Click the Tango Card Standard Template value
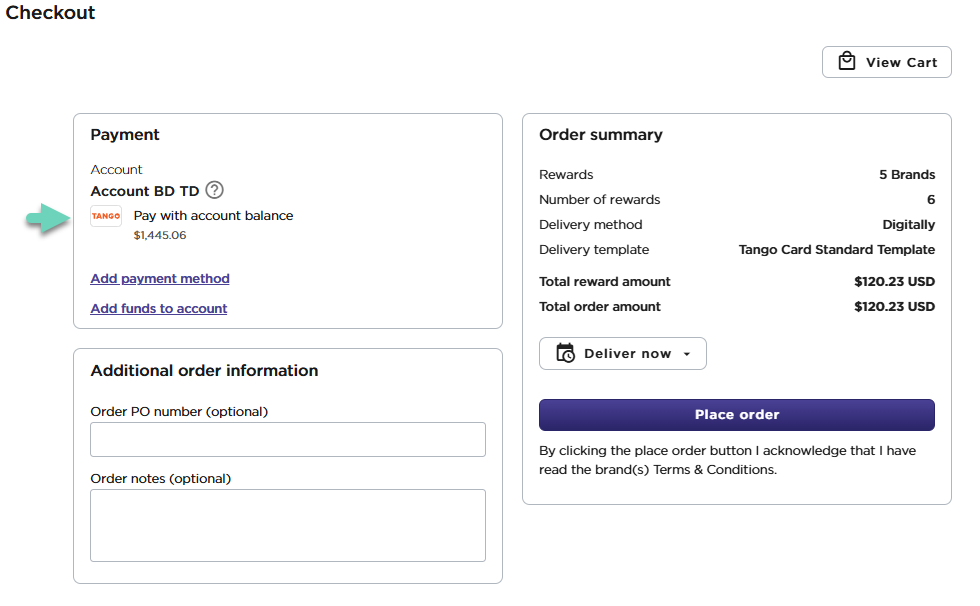The height and width of the screenshot is (606, 980). [x=837, y=250]
